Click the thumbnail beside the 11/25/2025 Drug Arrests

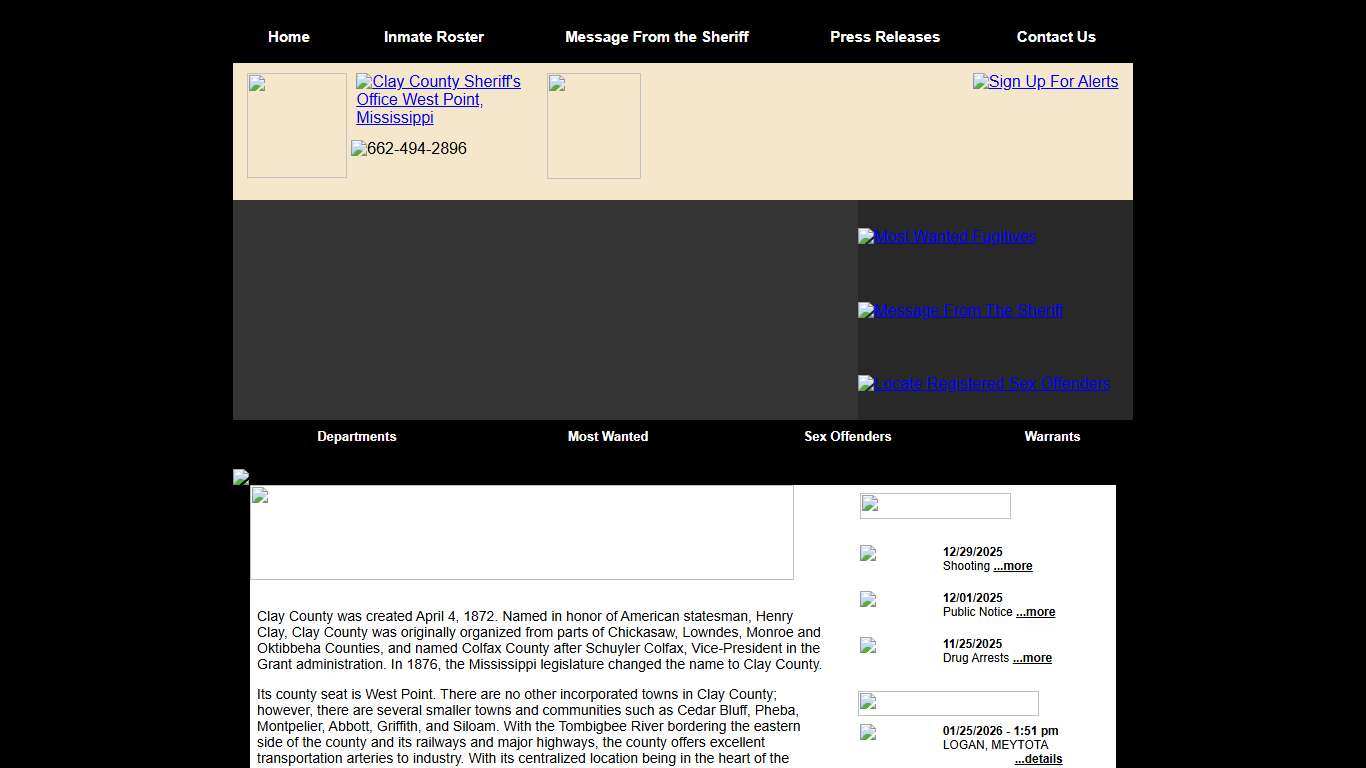868,645
